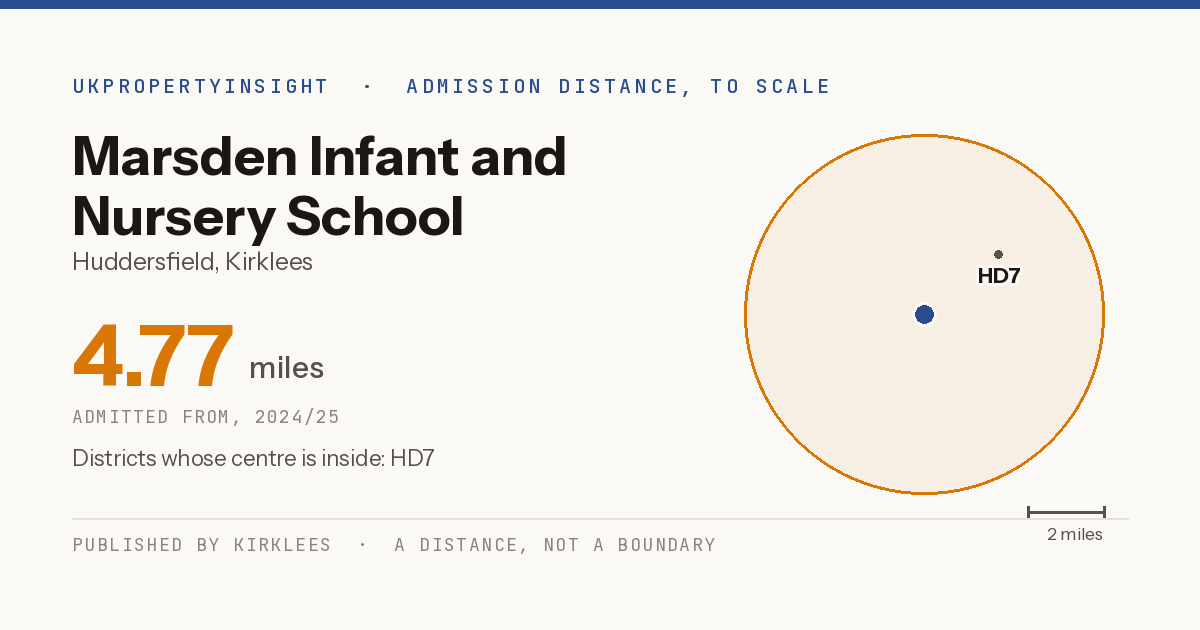1200x630 pixels.
Task: Click the miles unit label
Action: (287, 368)
